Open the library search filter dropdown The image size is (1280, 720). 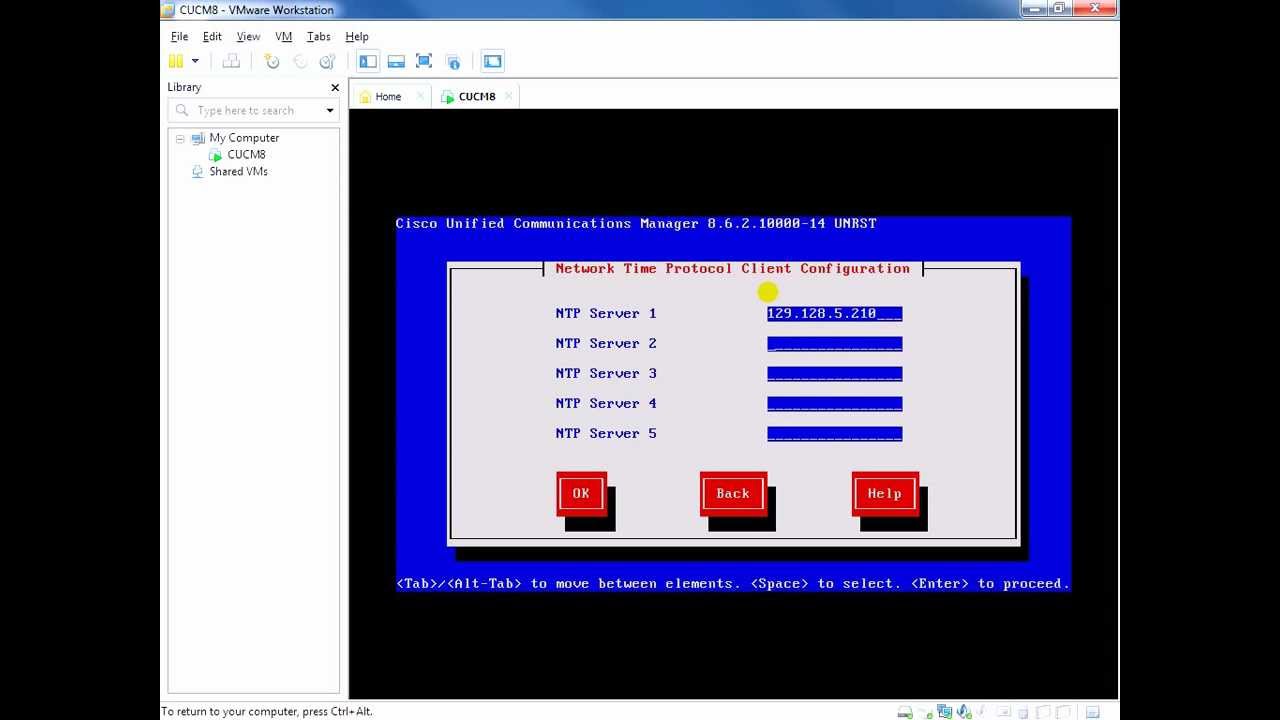(330, 110)
